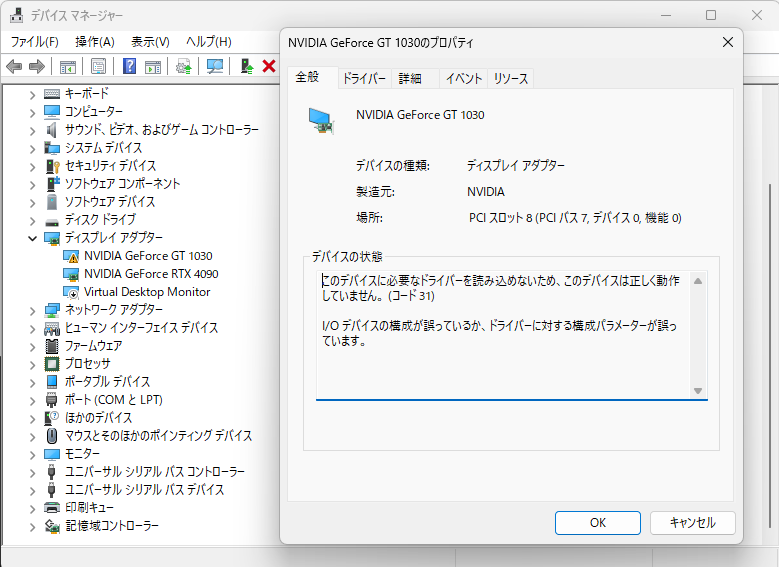Switch to the イベント tab
Image resolution: width=779 pixels, height=567 pixels.
[x=464, y=79]
